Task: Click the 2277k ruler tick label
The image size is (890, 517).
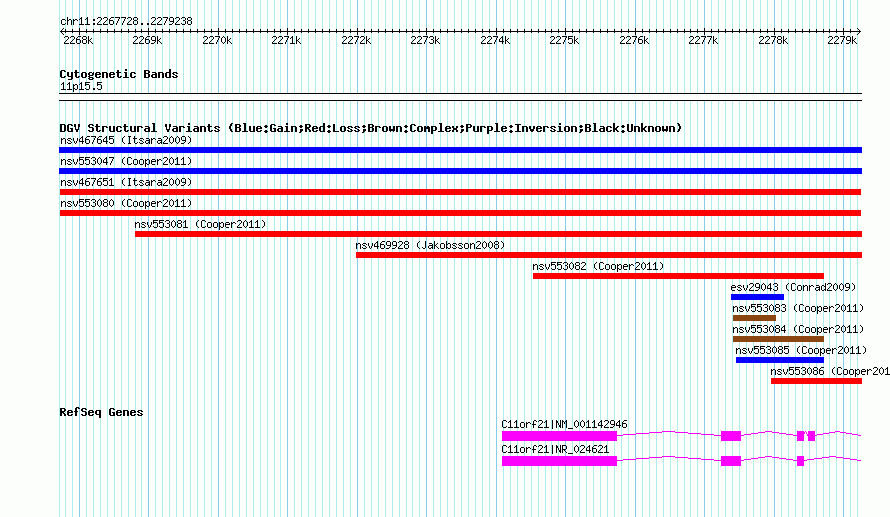Action: pyautogui.click(x=703, y=40)
